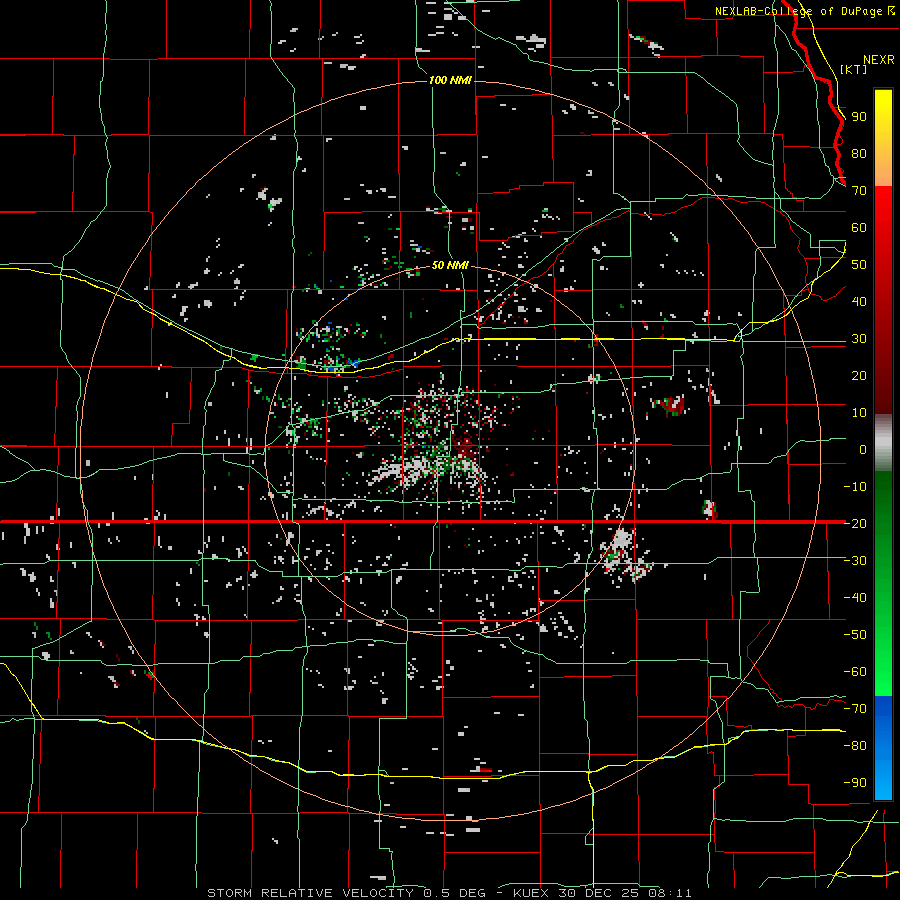Image resolution: width=900 pixels, height=900 pixels.
Task: Click the "0.5 DEG" elevation text in the caption
Action: [455, 893]
